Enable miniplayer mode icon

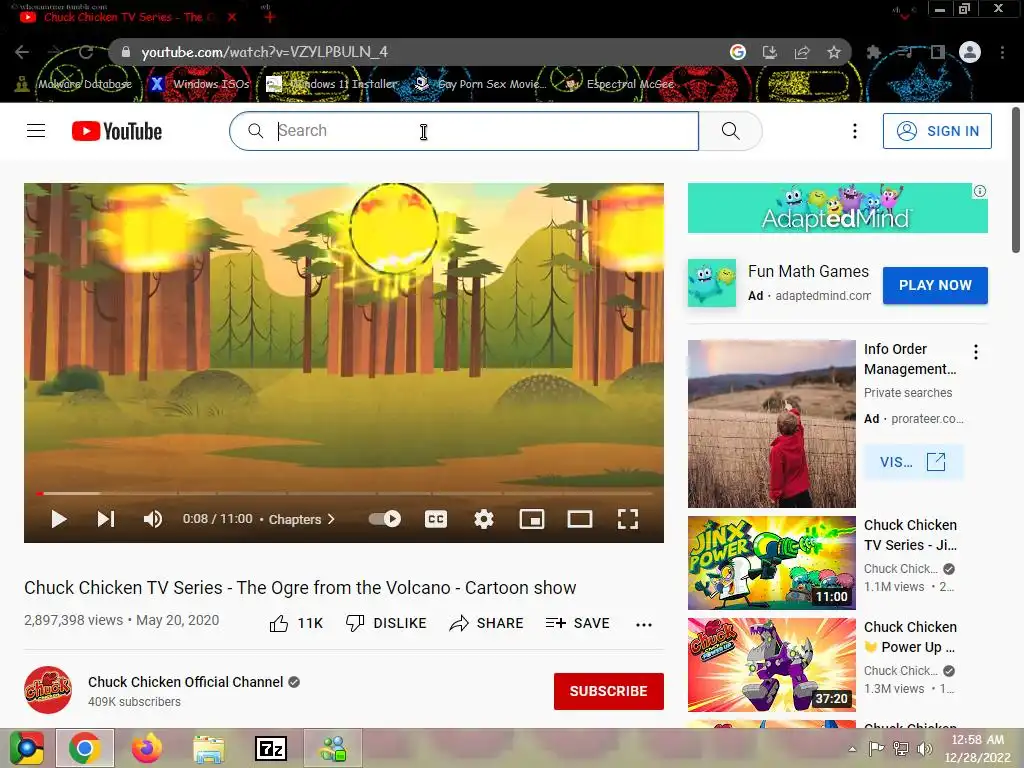tap(532, 519)
